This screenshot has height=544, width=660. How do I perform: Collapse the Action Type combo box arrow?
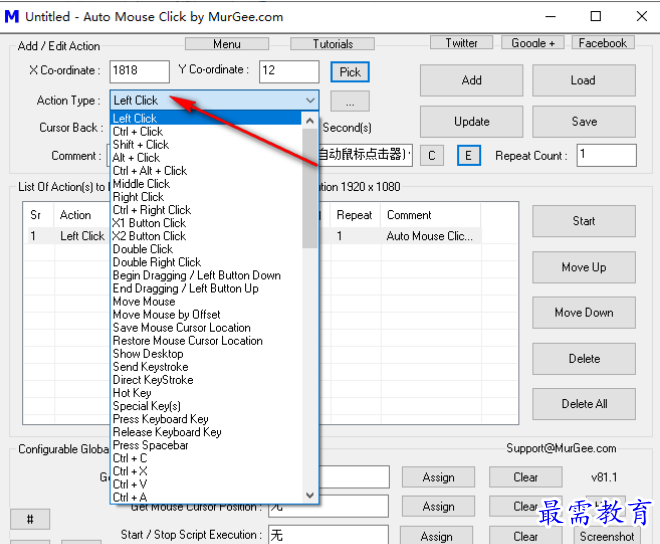pyautogui.click(x=310, y=100)
